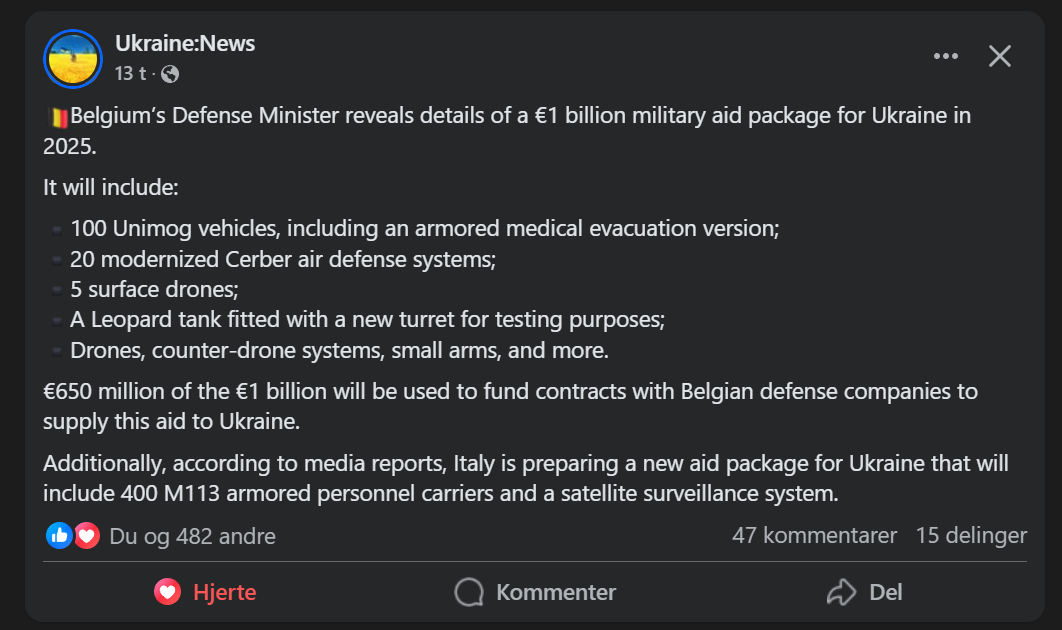Click the Del label to share
The image size is (1062, 630).
[886, 592]
